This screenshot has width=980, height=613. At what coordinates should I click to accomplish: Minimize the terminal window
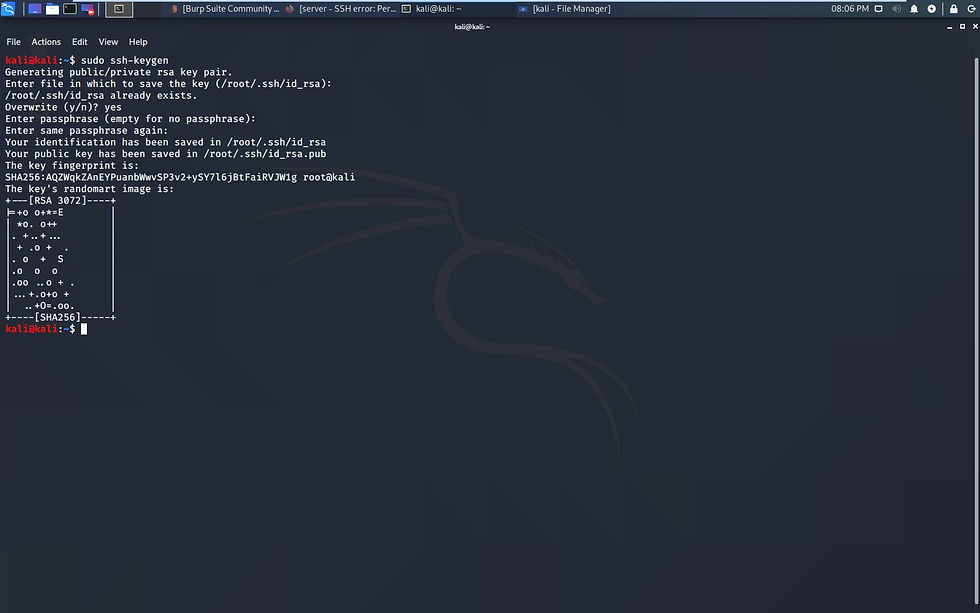[x=949, y=27]
